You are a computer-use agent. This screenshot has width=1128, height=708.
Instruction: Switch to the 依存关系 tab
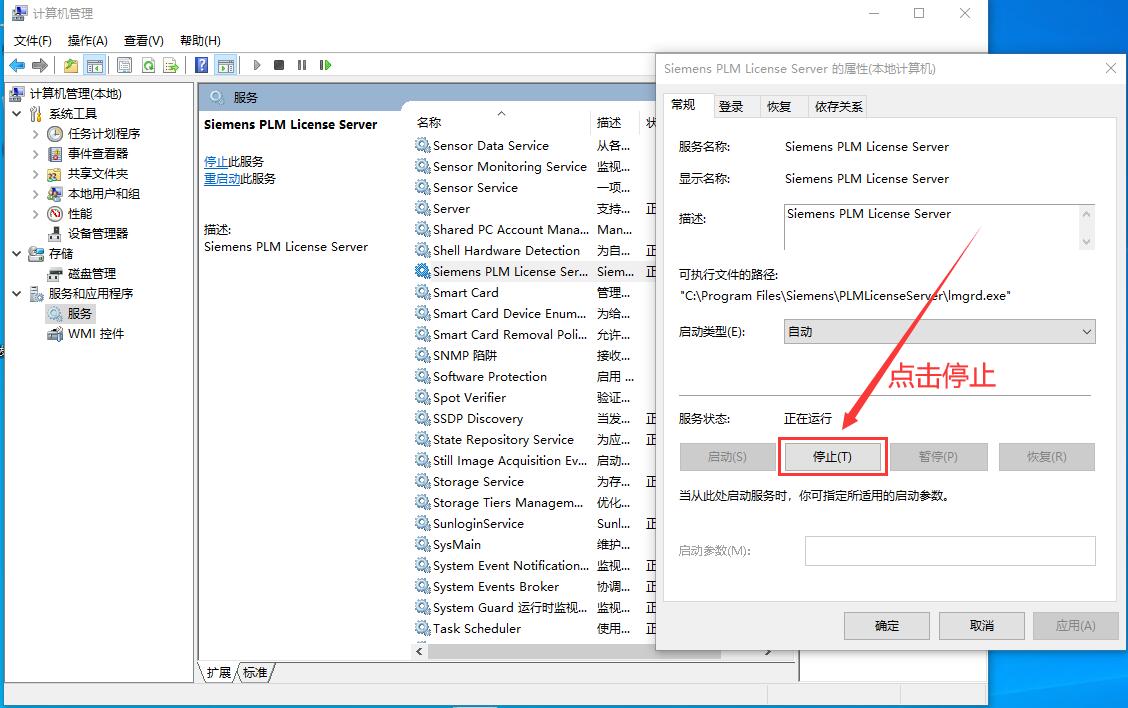pos(838,106)
